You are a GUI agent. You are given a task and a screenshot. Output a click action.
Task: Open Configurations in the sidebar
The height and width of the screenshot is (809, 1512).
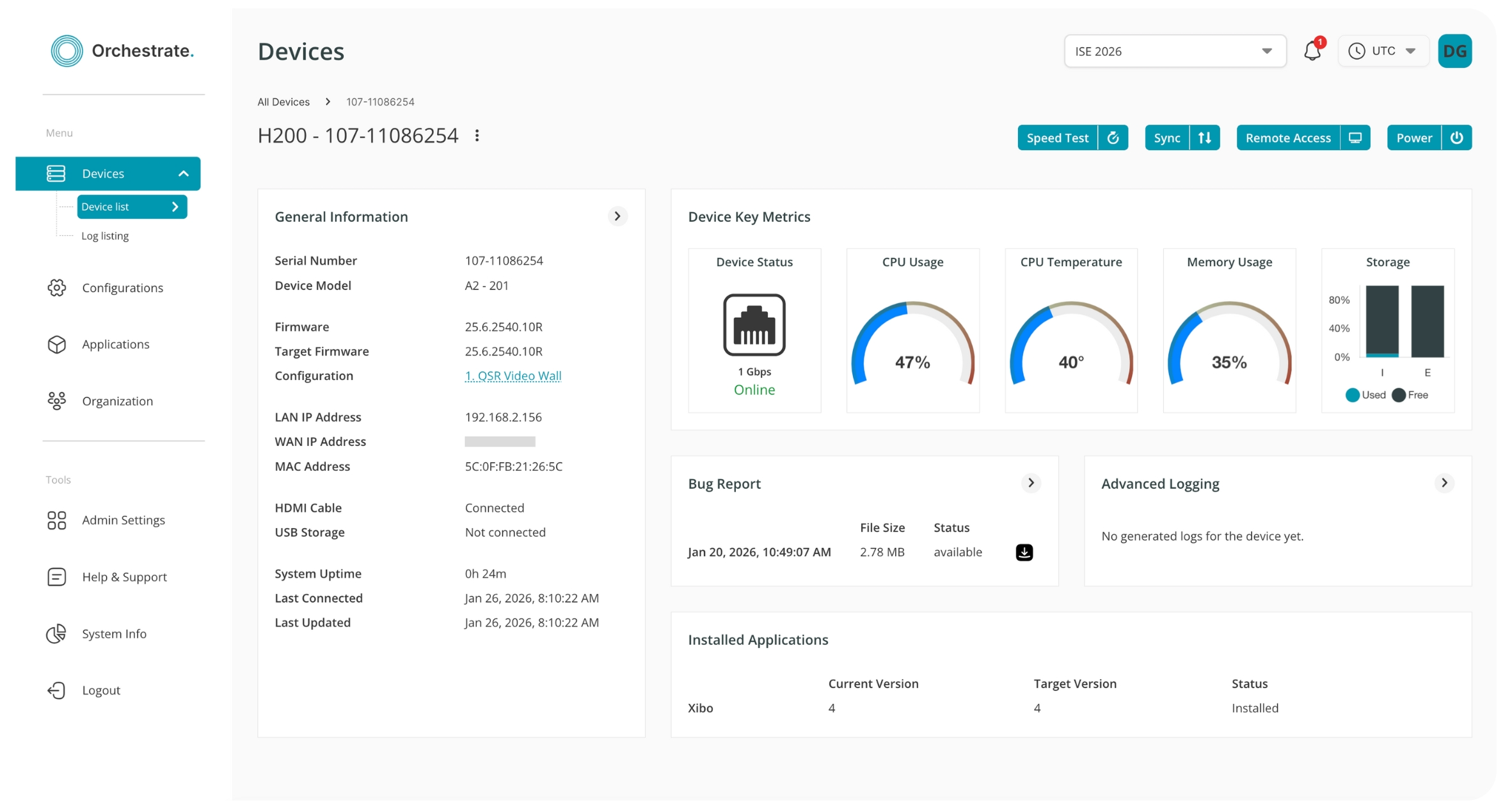click(122, 288)
